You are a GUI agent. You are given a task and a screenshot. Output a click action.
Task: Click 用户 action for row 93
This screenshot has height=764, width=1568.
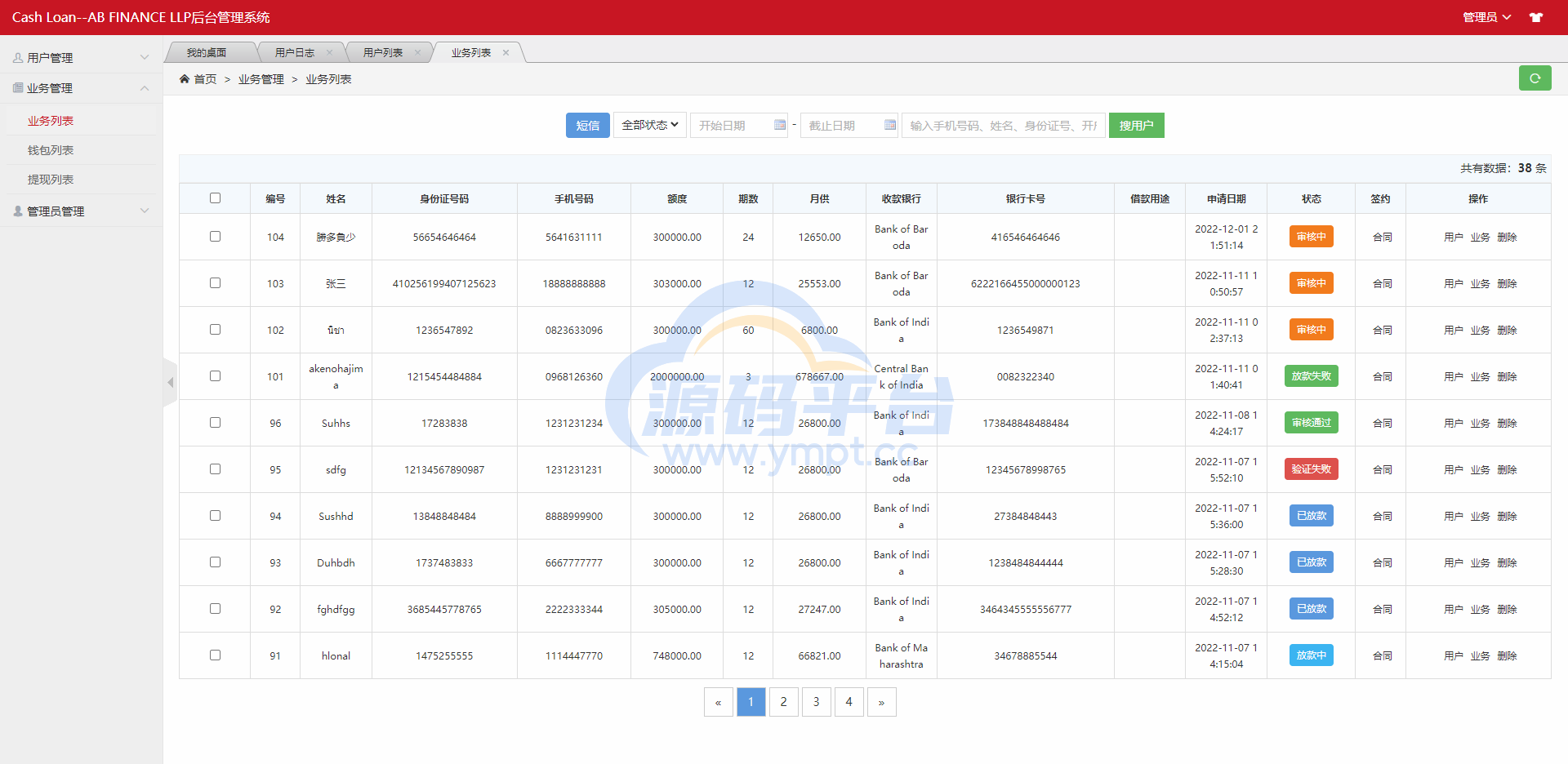coord(1453,562)
